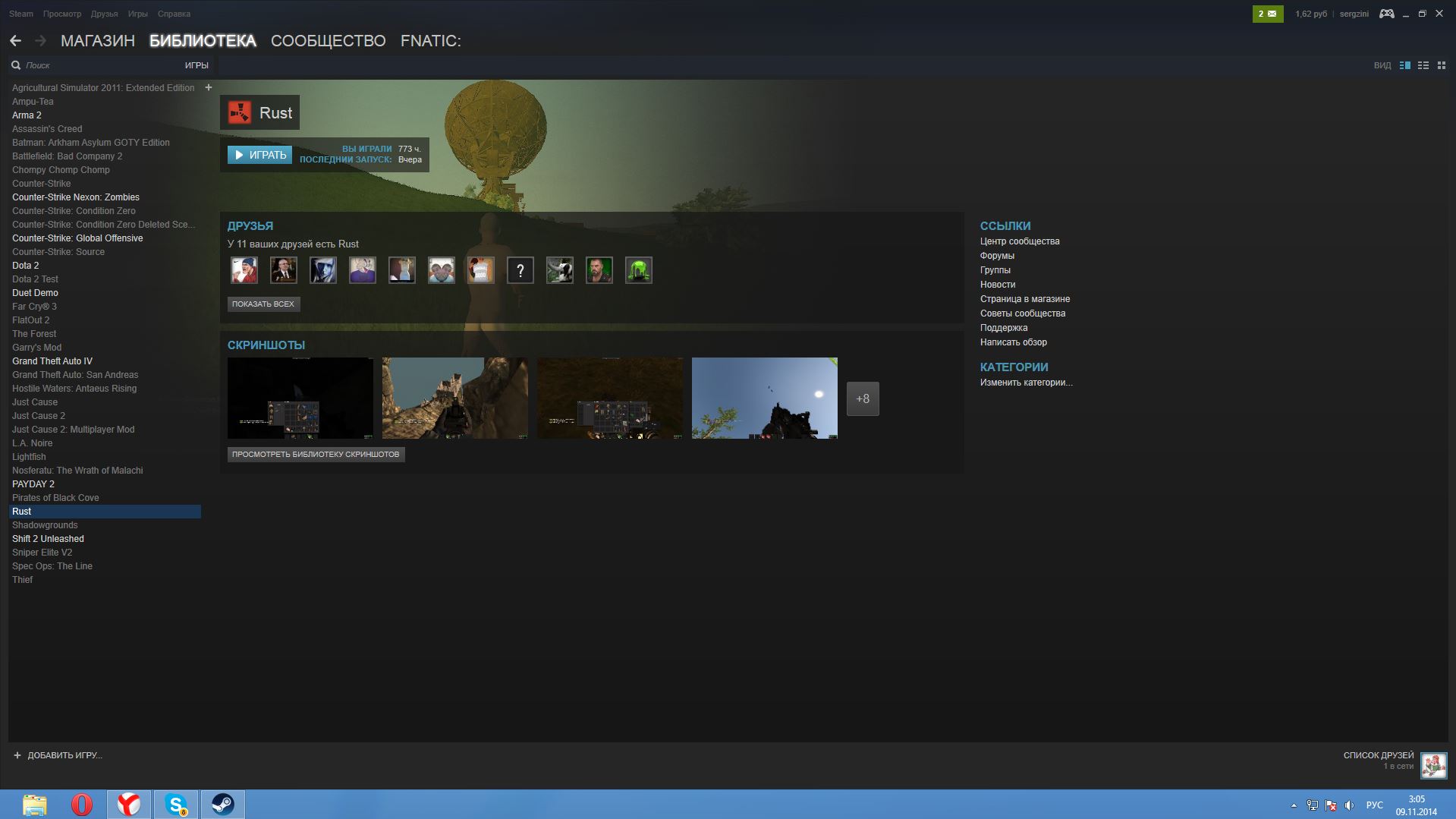Switch to detail view mode
This screenshot has height=819, width=1456.
point(1405,65)
